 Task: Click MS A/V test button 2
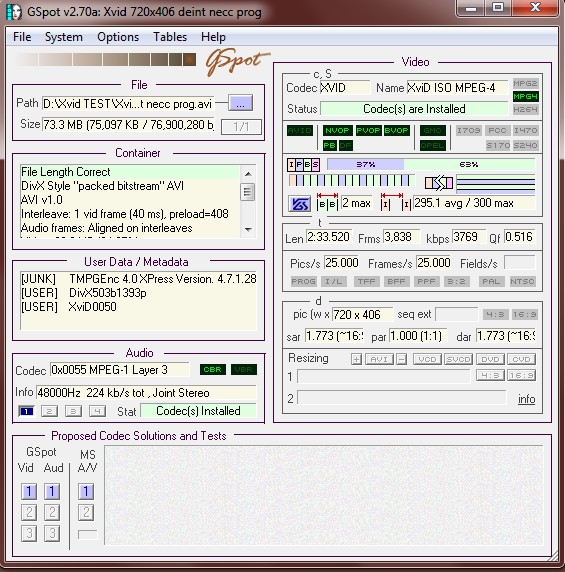86,512
